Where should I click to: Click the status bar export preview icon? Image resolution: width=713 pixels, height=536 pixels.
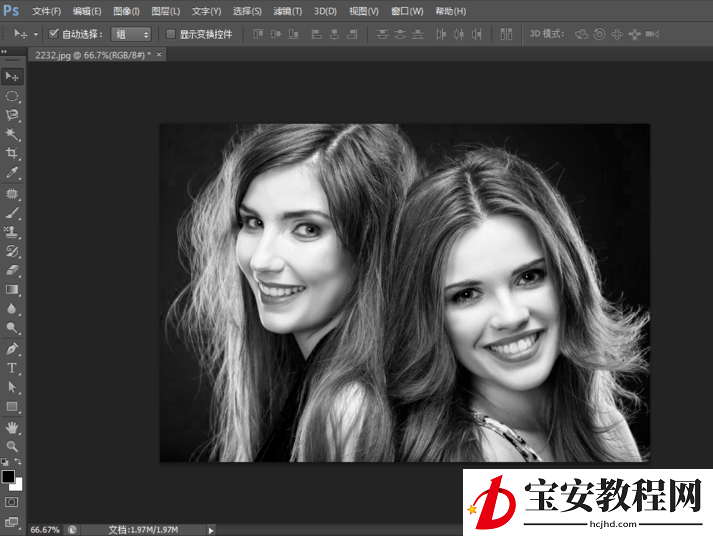click(72, 530)
